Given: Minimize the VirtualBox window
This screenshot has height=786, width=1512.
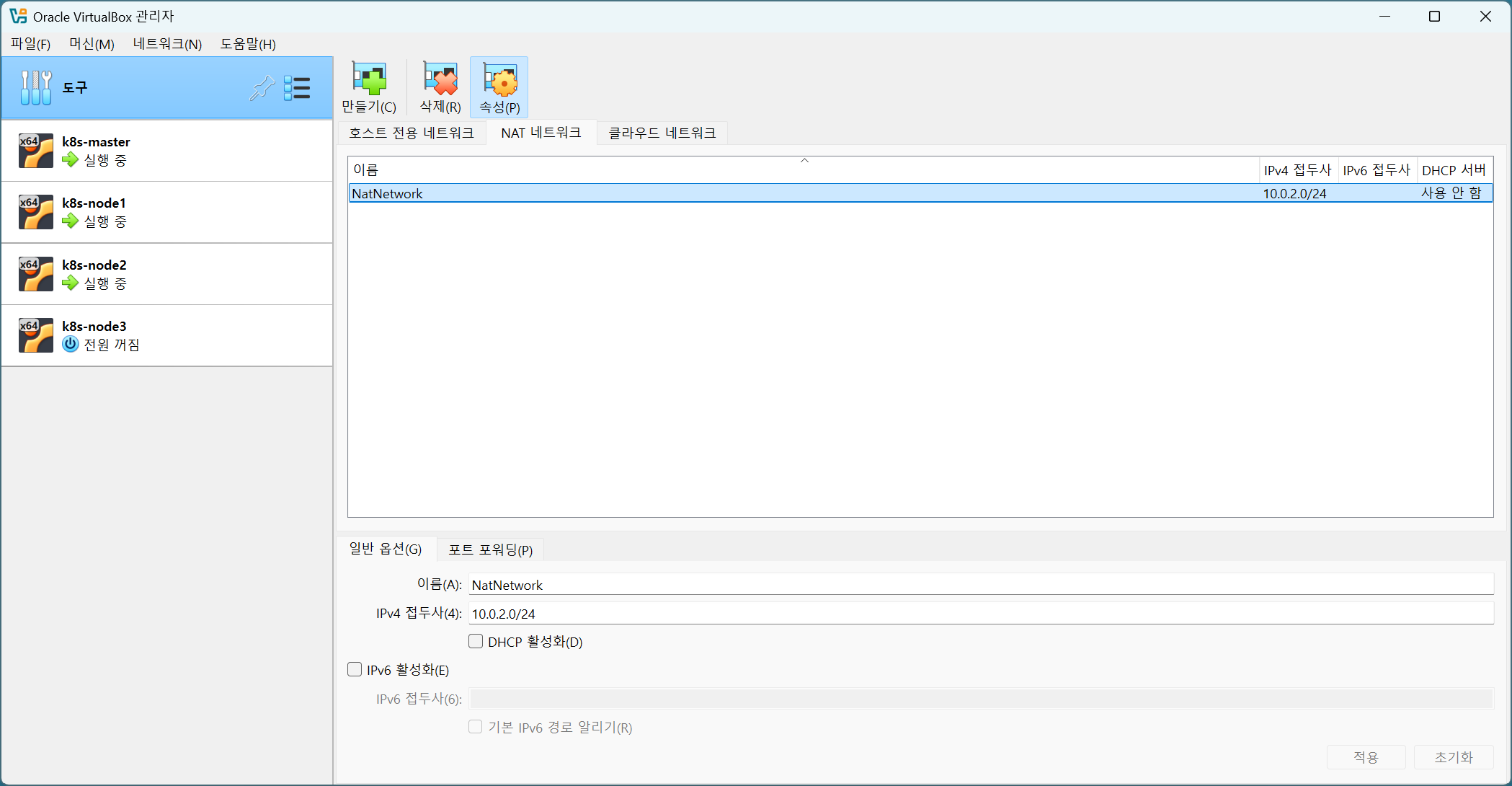Looking at the screenshot, I should tap(1384, 16).
